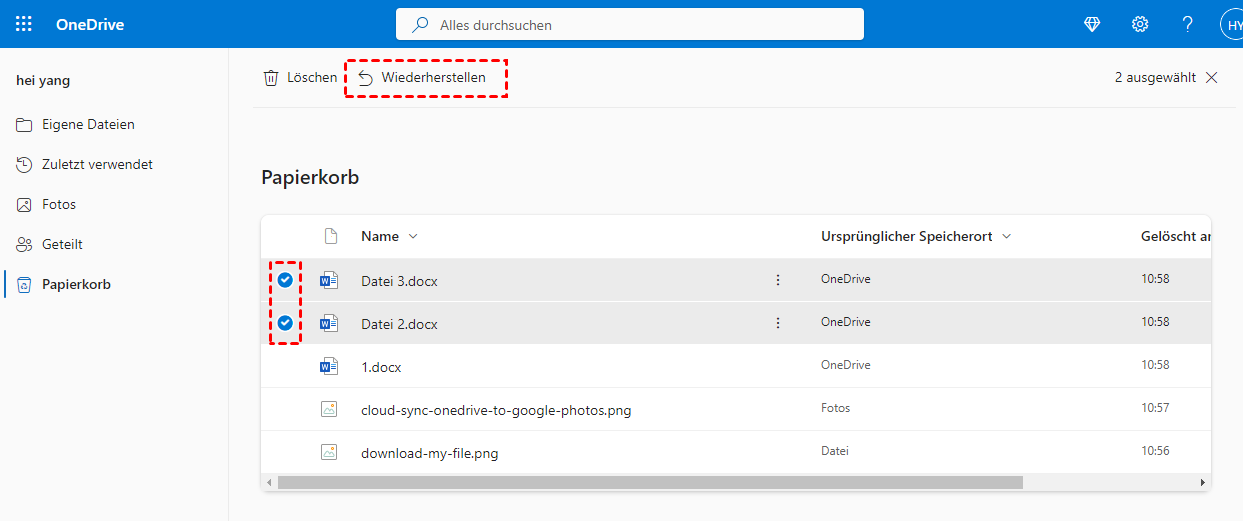The height and width of the screenshot is (521, 1243).
Task: Open Zuletzt verwendet in the sidebar
Action: pyautogui.click(x=97, y=165)
